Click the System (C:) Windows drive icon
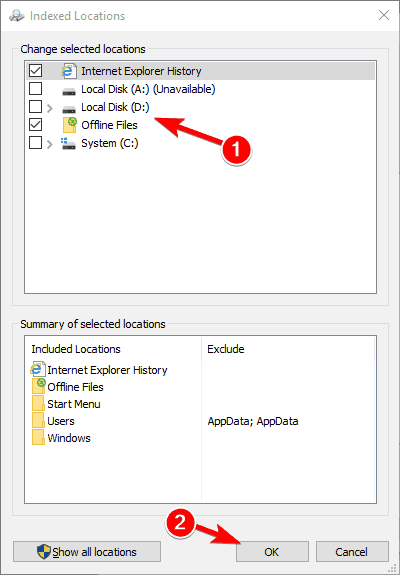The width and height of the screenshot is (400, 575). tap(69, 143)
